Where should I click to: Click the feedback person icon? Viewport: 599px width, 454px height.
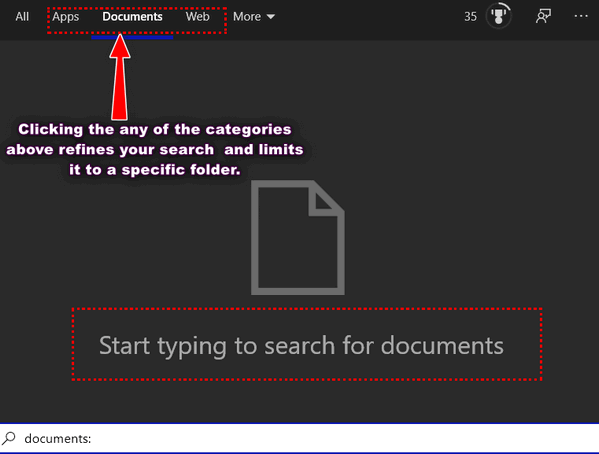coord(543,16)
